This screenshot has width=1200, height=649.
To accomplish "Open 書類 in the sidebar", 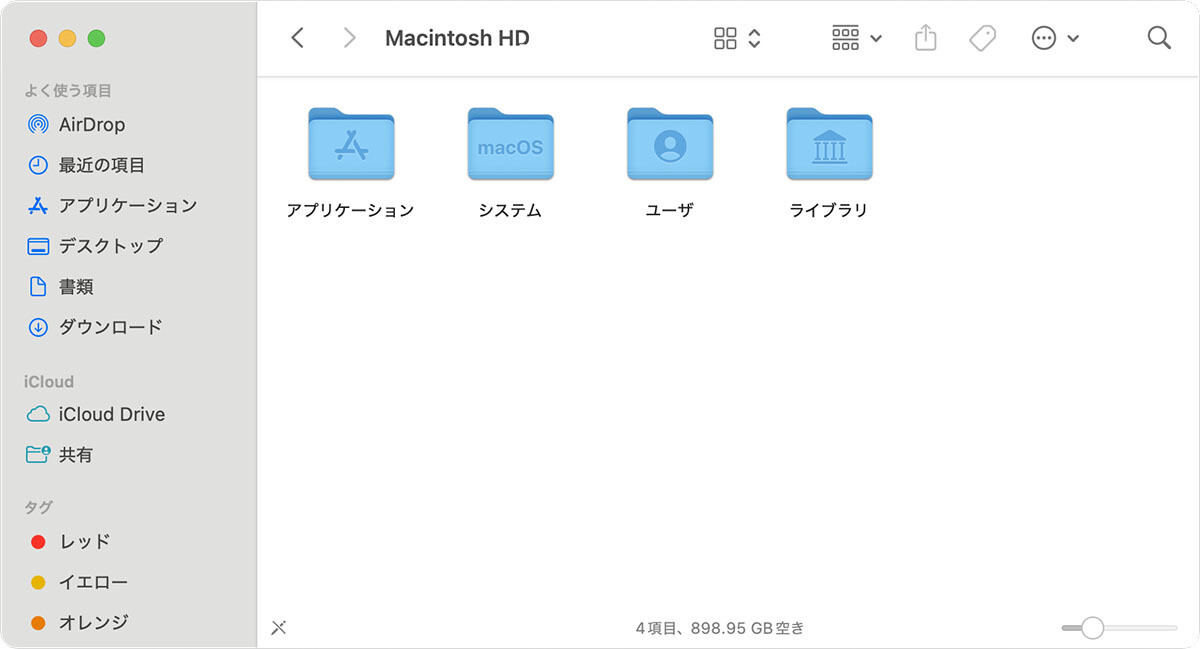I will (62, 286).
